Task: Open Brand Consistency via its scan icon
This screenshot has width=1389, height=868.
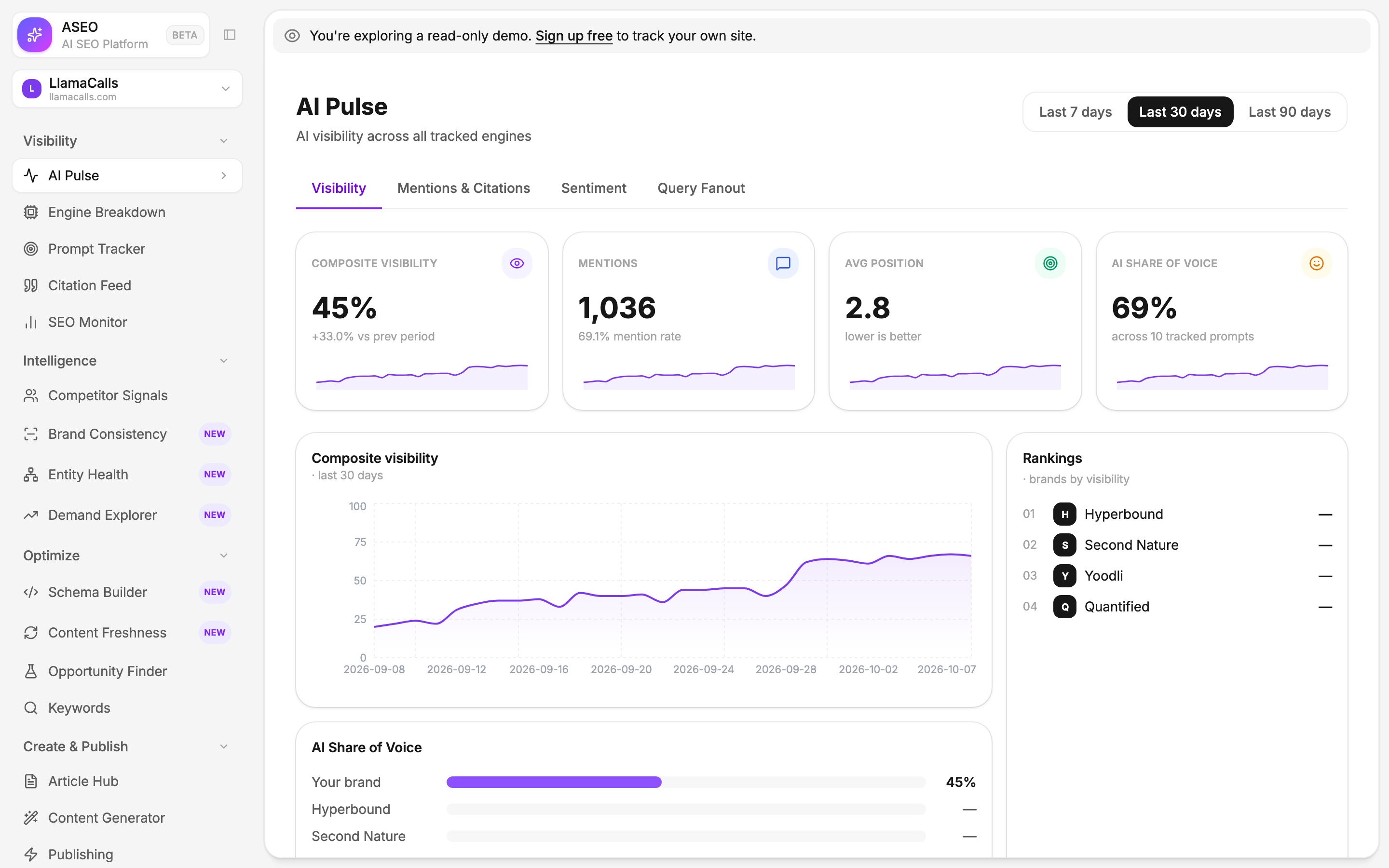Action: coord(31,434)
